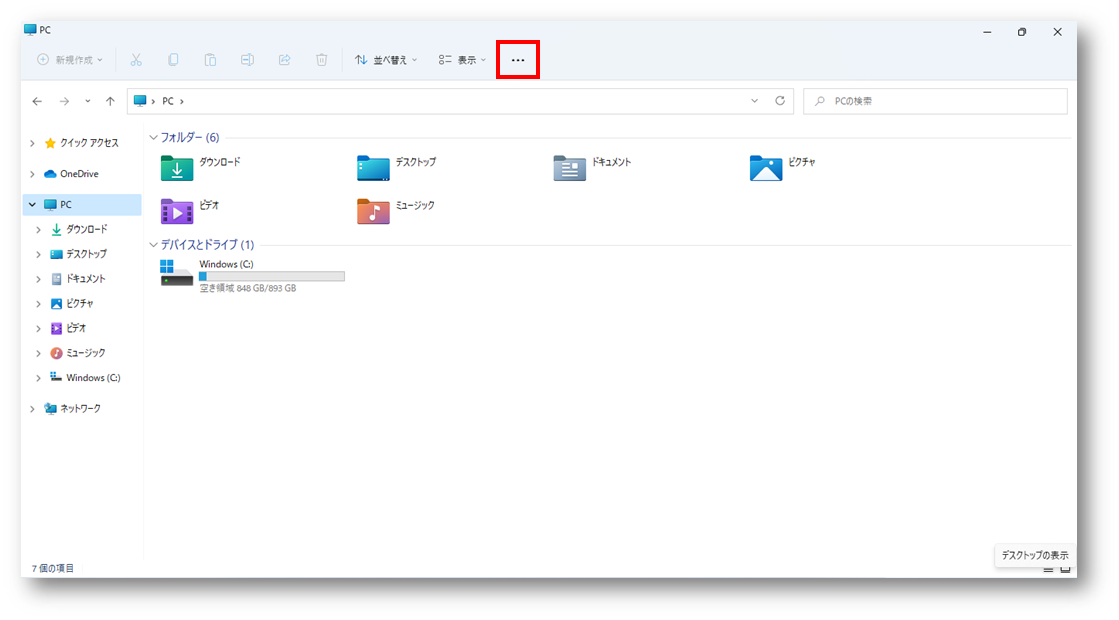1119x620 pixels.
Task: Click the Cut scissors icon
Action: (136, 60)
